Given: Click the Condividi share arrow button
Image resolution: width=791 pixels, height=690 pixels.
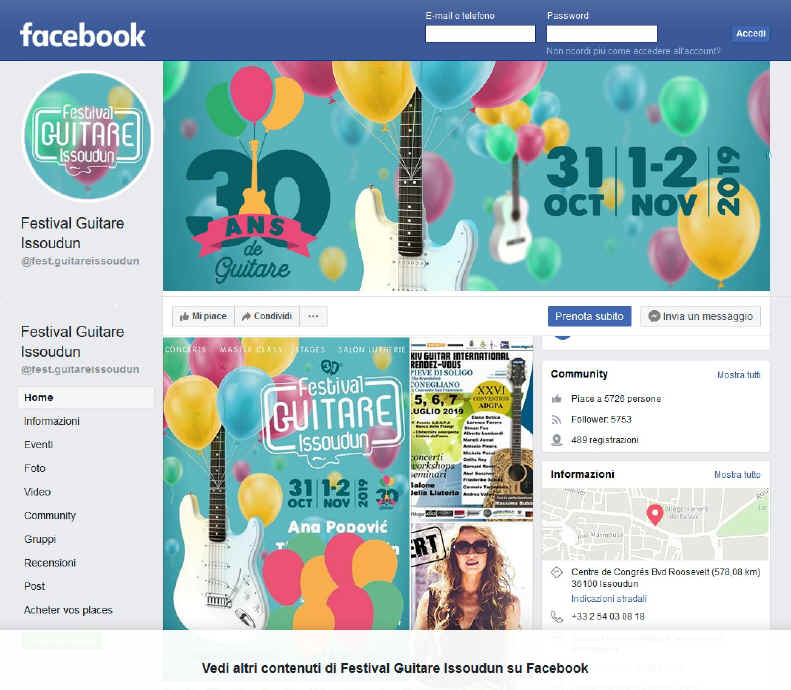Looking at the screenshot, I should pos(267,316).
